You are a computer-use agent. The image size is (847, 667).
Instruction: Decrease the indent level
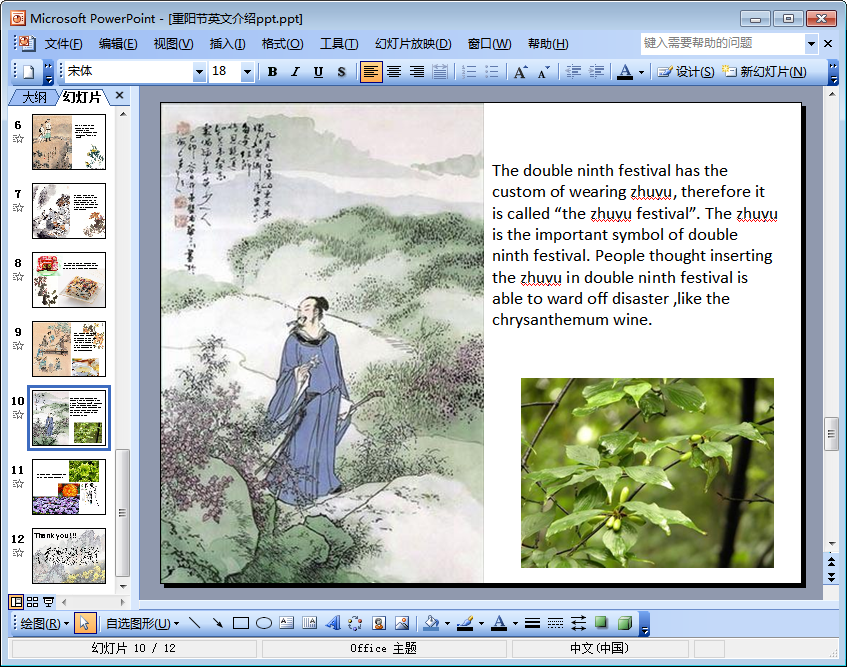pos(573,72)
